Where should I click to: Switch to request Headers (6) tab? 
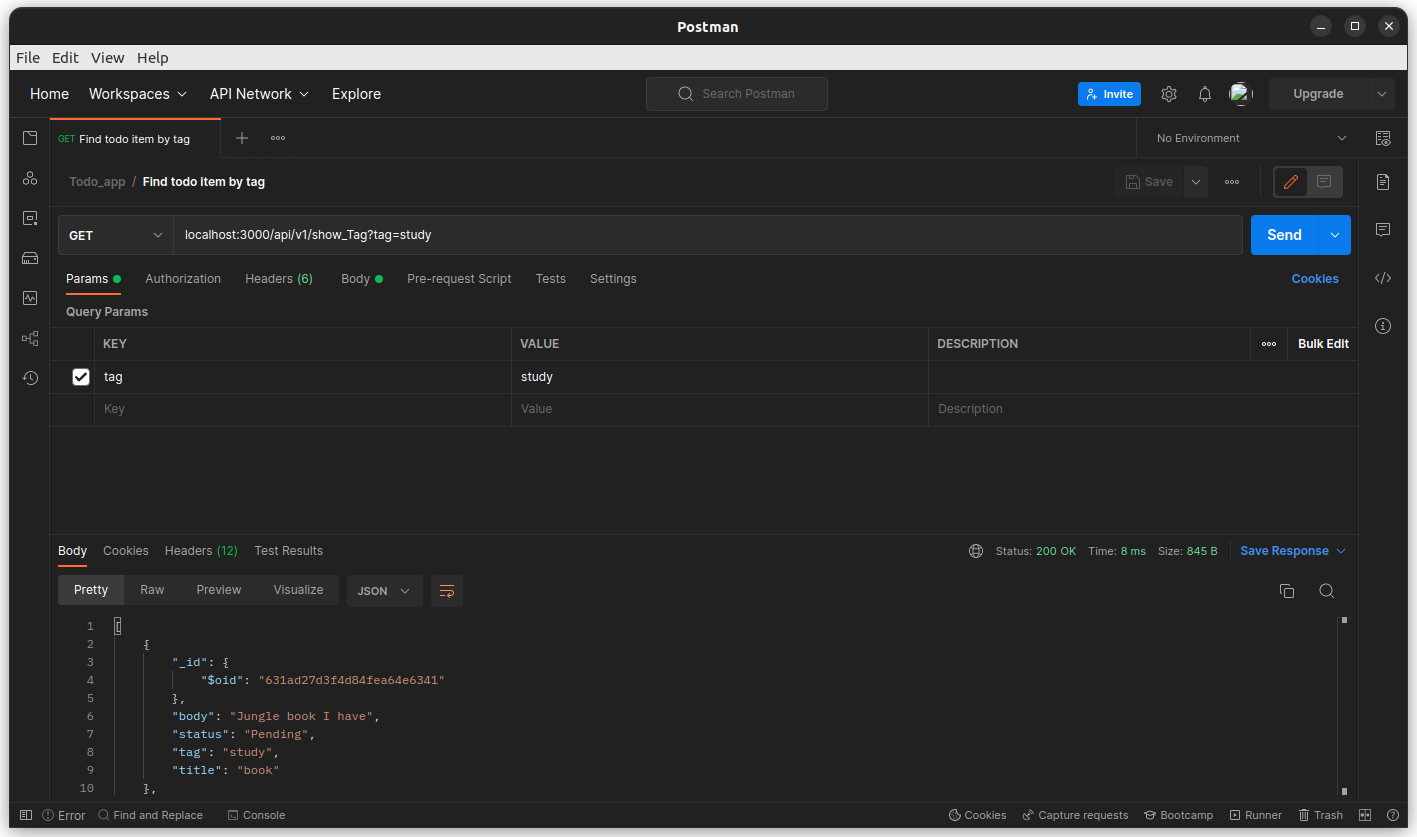(279, 279)
